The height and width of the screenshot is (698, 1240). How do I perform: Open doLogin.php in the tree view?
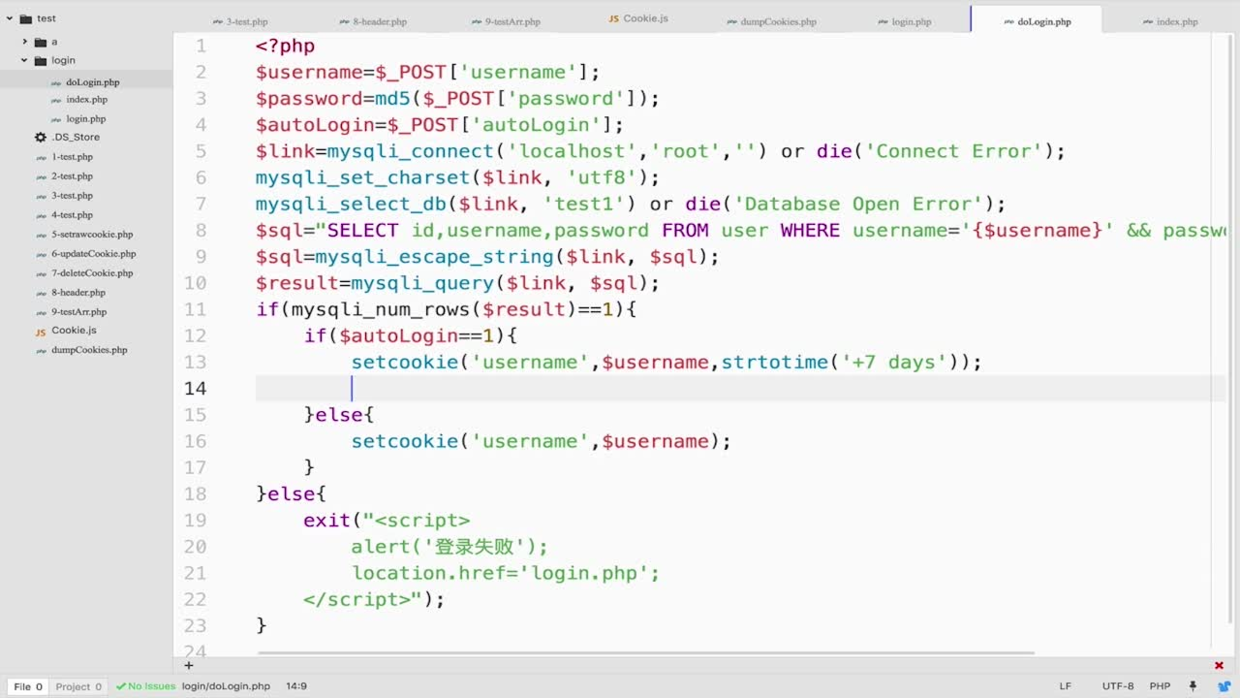click(92, 82)
